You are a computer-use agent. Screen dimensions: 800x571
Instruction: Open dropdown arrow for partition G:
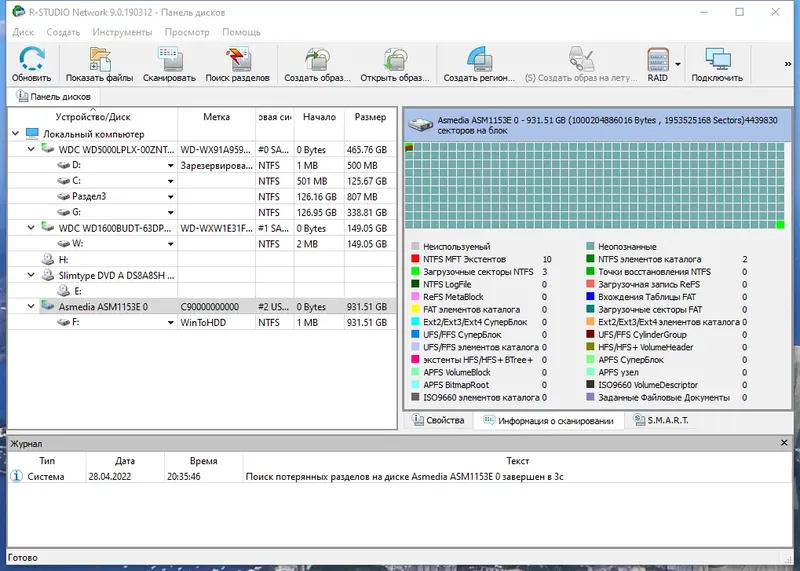click(x=170, y=213)
